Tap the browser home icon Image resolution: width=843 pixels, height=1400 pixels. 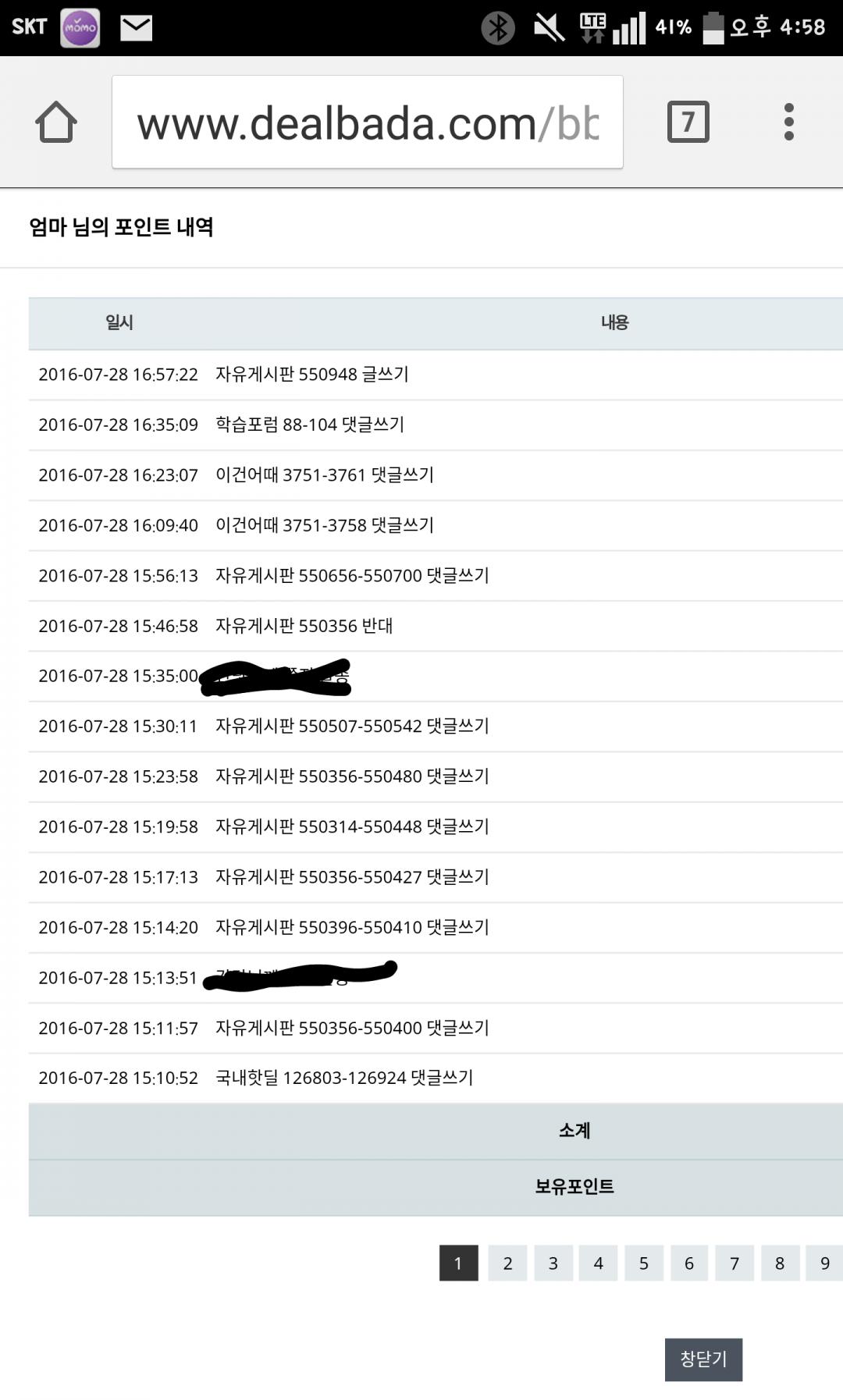(x=56, y=123)
